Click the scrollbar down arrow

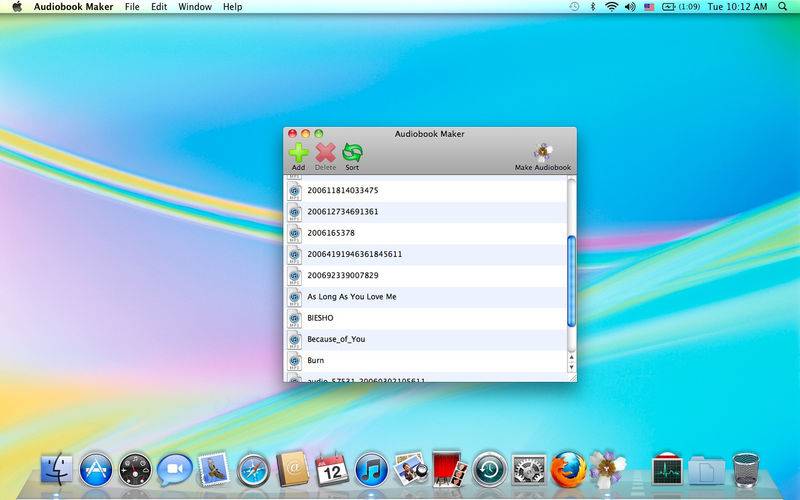coord(571,367)
